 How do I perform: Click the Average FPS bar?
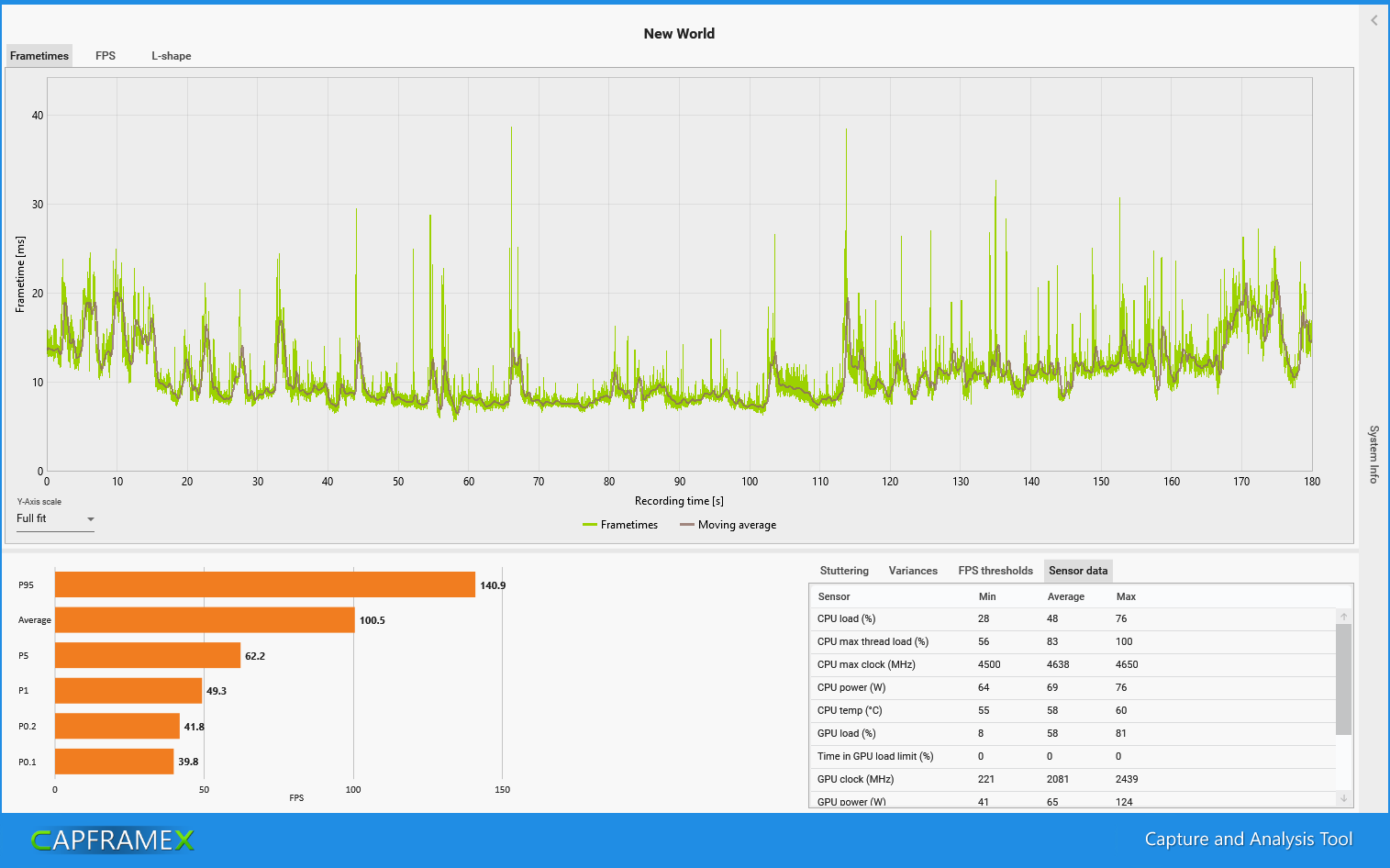[x=205, y=620]
